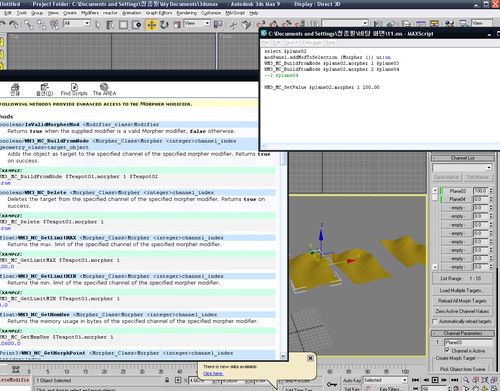Activate the Select and Move tool

click(x=152, y=25)
